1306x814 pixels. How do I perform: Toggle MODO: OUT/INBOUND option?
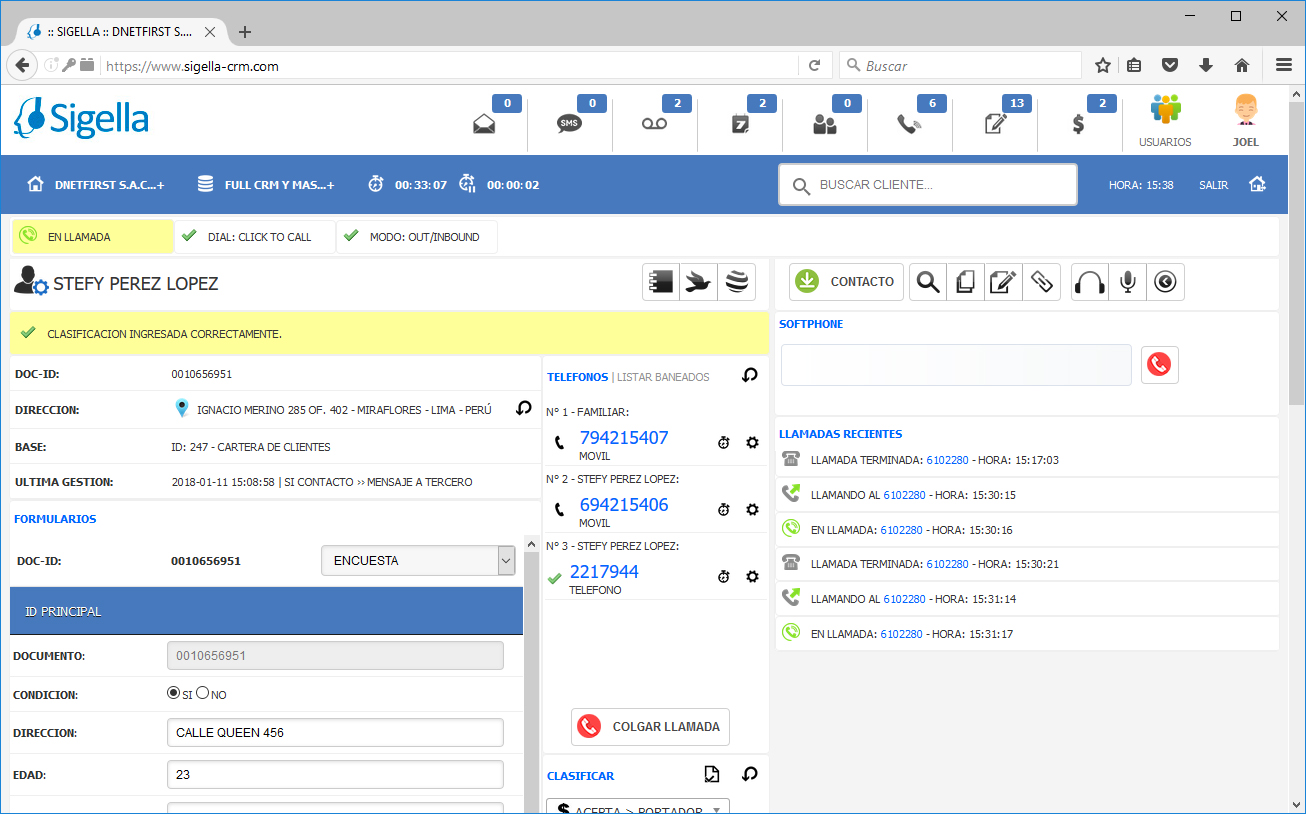click(417, 237)
